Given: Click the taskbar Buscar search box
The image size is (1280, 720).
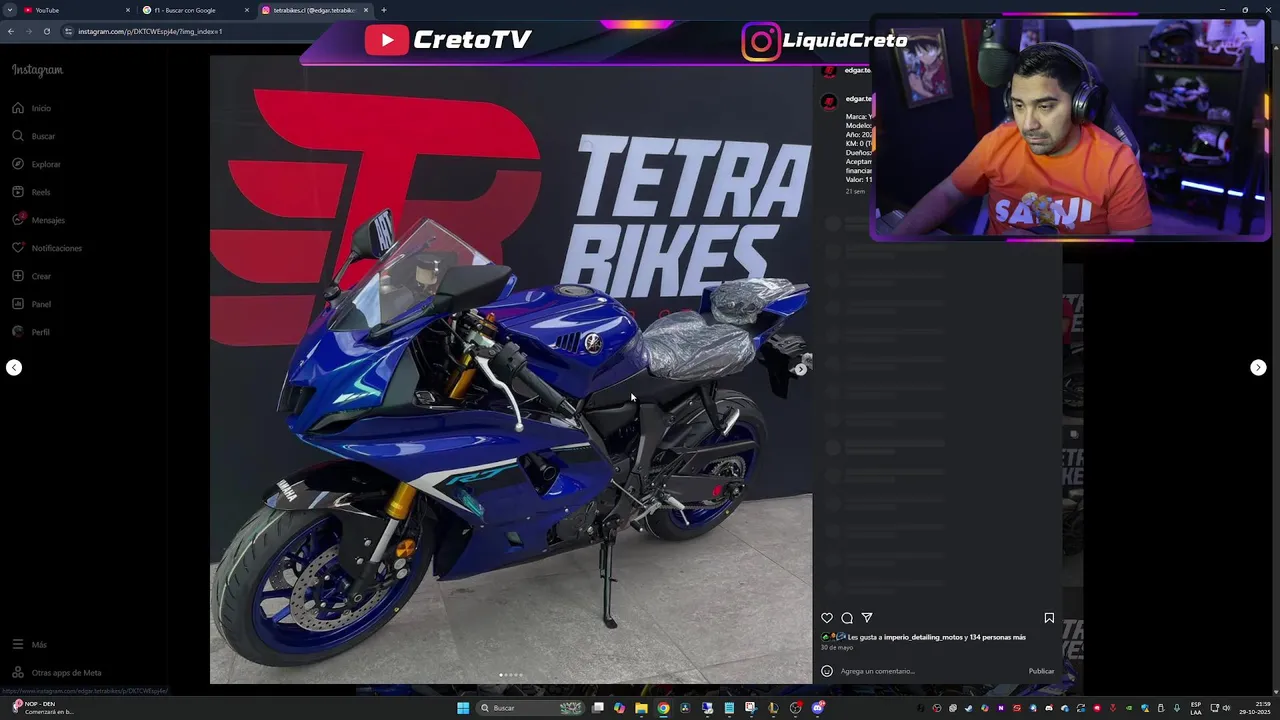Looking at the screenshot, I should 530,708.
